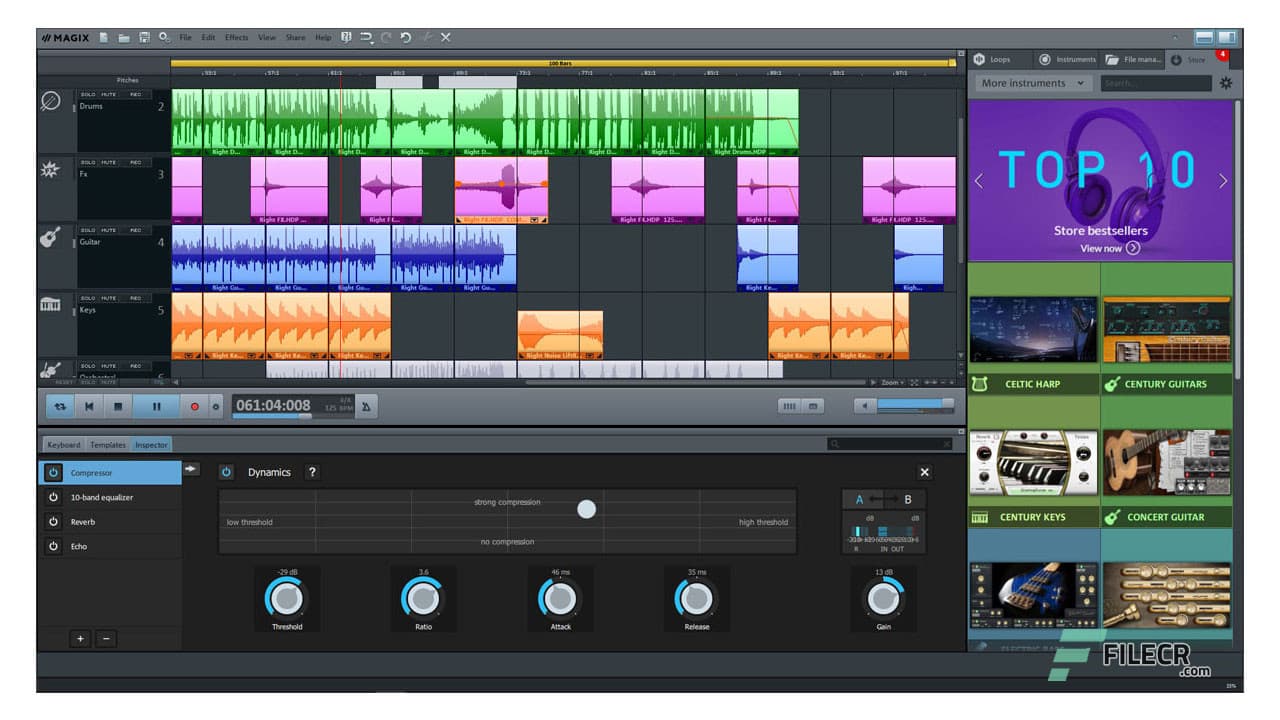
Task: Disable the Compressor power toggle
Action: [x=55, y=472]
